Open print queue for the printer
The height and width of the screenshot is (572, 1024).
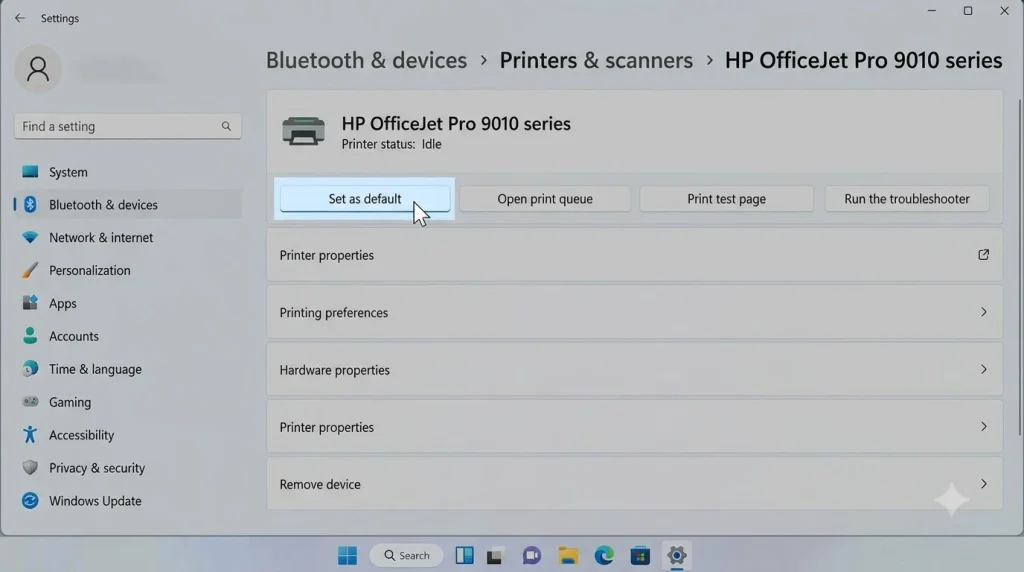545,199
